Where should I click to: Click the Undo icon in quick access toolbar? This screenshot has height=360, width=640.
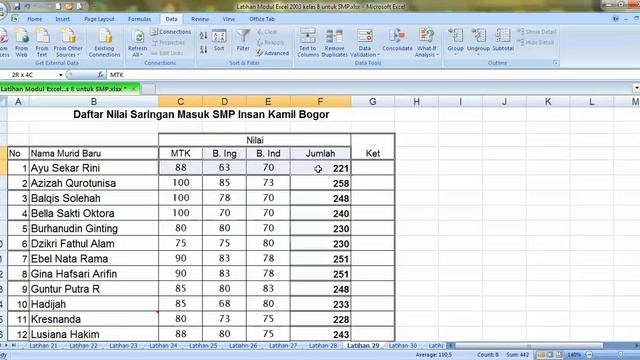pos(28,7)
